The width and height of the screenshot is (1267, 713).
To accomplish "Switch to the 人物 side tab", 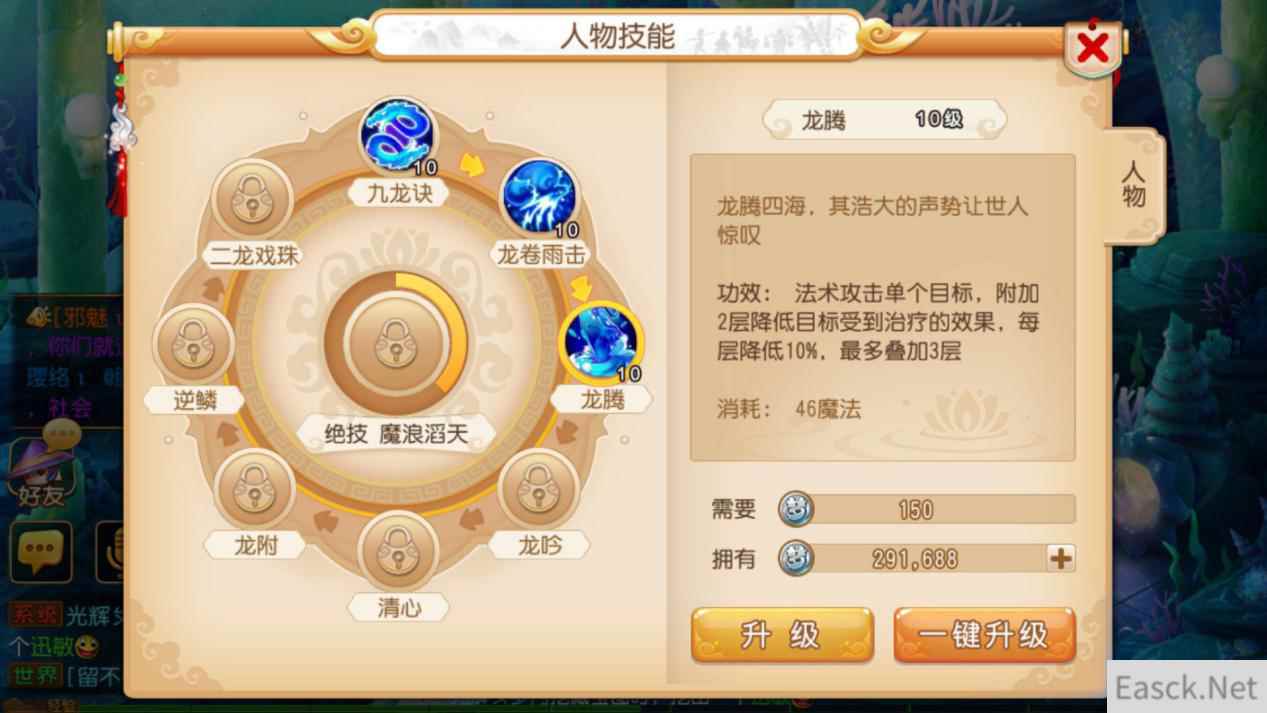I will click(x=1133, y=185).
